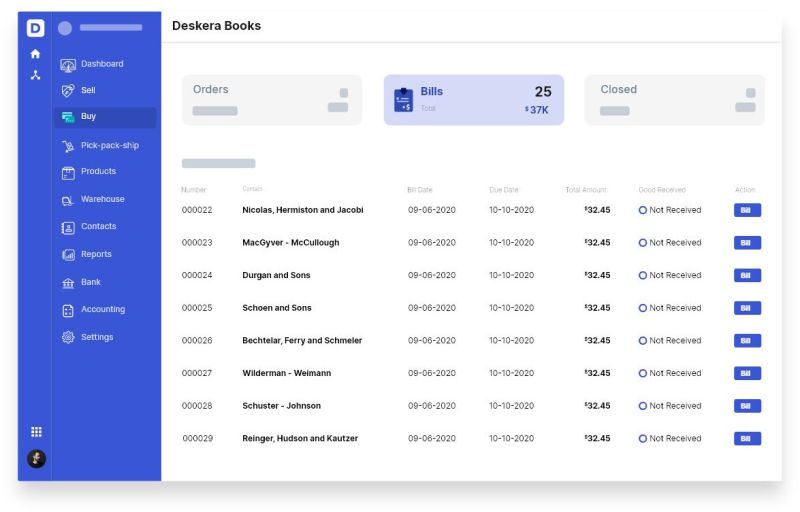Click Bill button for MacGyver - McCullough

[747, 243]
